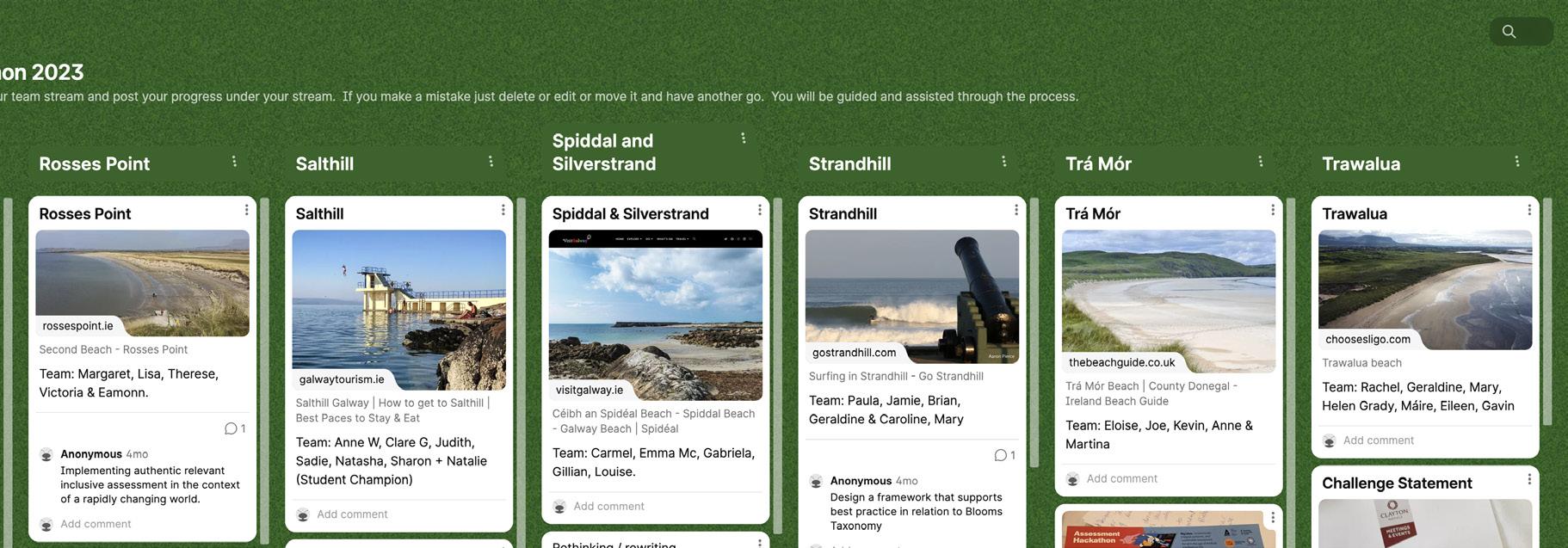Click the Rosses Point post title
The height and width of the screenshot is (548, 1568).
pos(85,213)
